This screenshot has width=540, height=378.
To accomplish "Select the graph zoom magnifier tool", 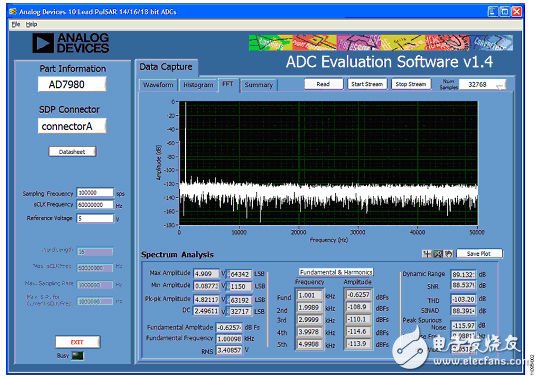I will tap(438, 254).
